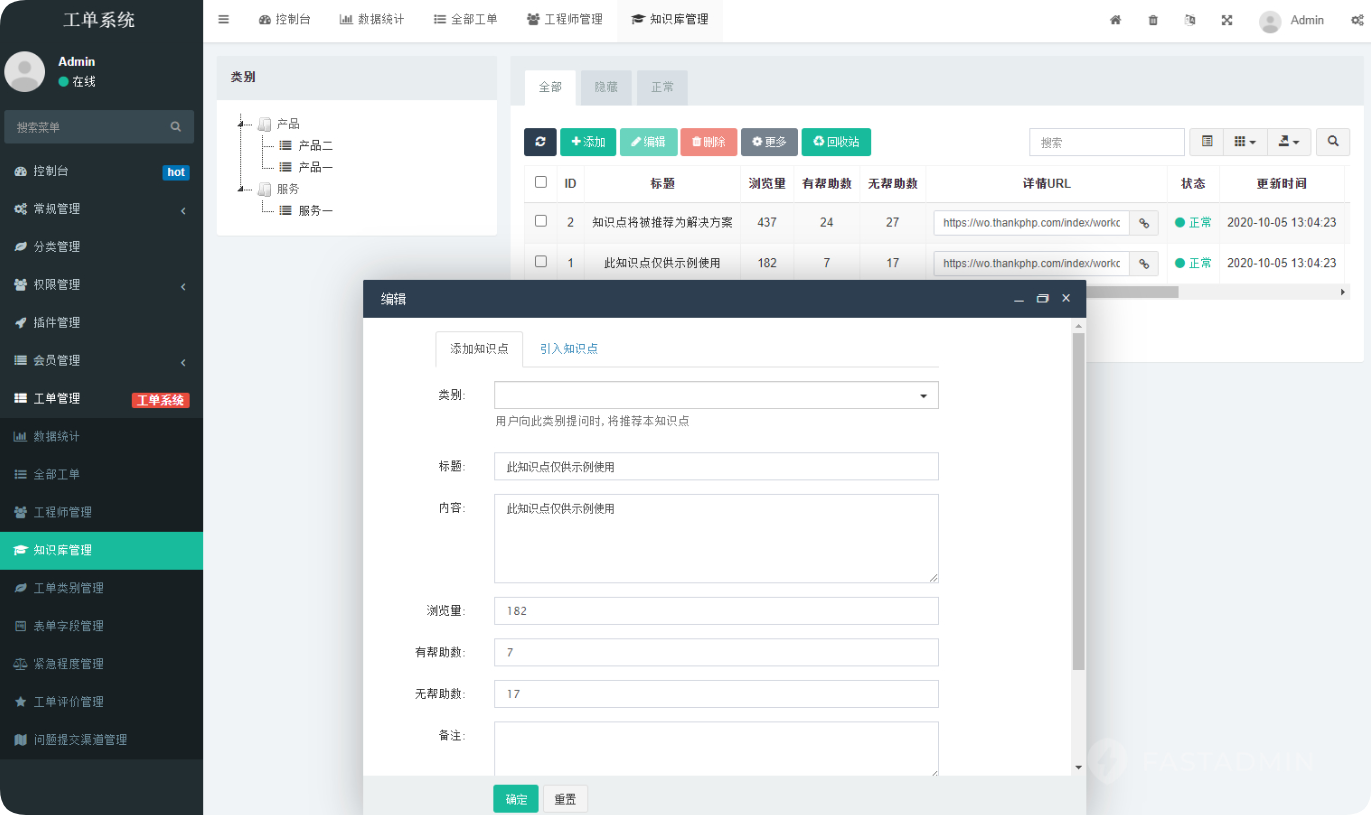Select the checkbox for row ID 2
The width and height of the screenshot is (1371, 815).
(541, 222)
